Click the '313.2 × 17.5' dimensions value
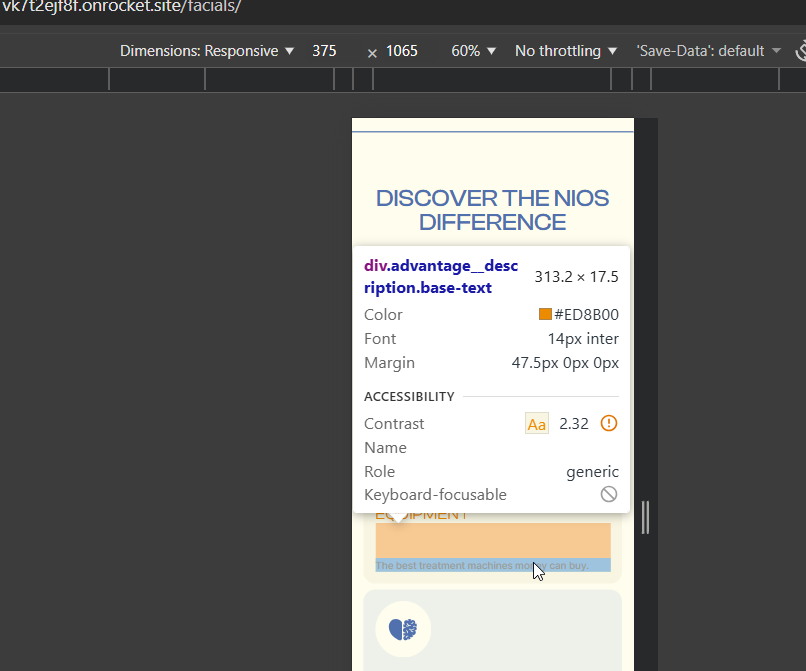 click(576, 277)
